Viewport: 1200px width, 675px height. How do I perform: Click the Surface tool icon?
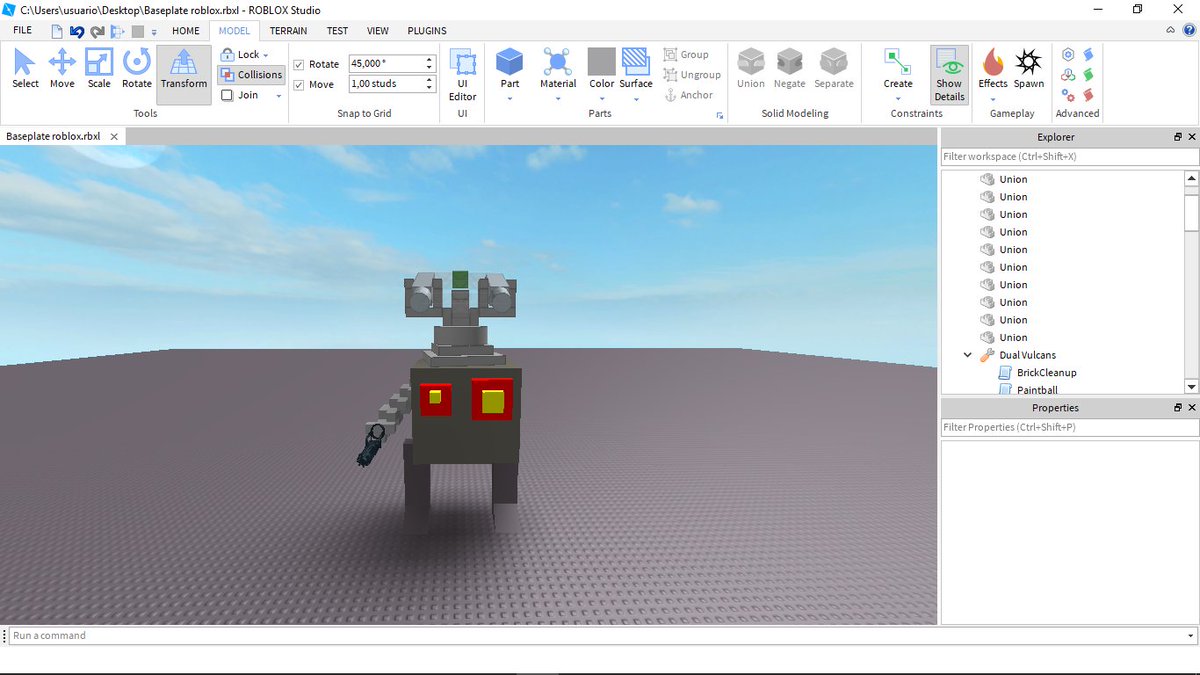click(636, 62)
